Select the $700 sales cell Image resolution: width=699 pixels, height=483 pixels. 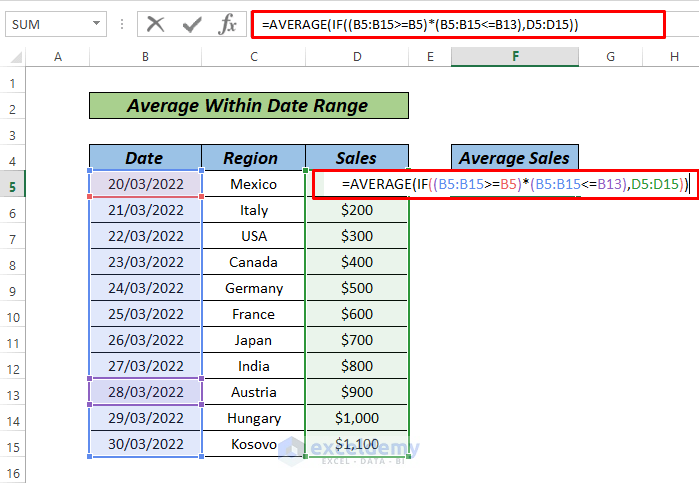[x=357, y=340]
